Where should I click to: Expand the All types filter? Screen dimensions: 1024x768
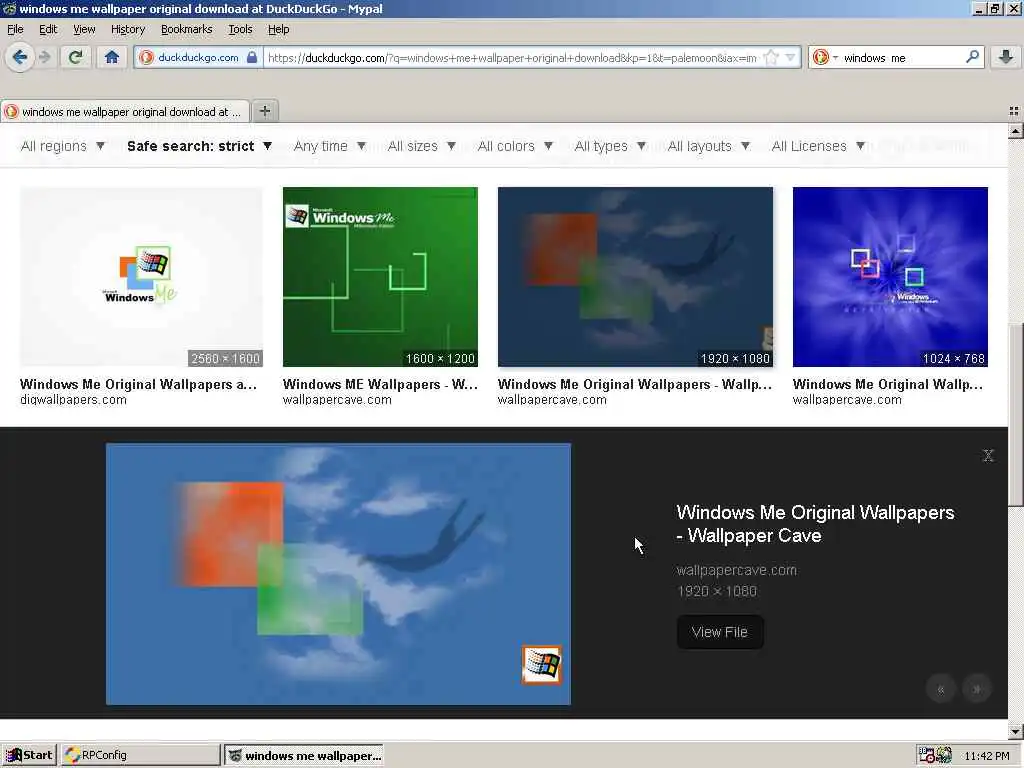coord(610,146)
